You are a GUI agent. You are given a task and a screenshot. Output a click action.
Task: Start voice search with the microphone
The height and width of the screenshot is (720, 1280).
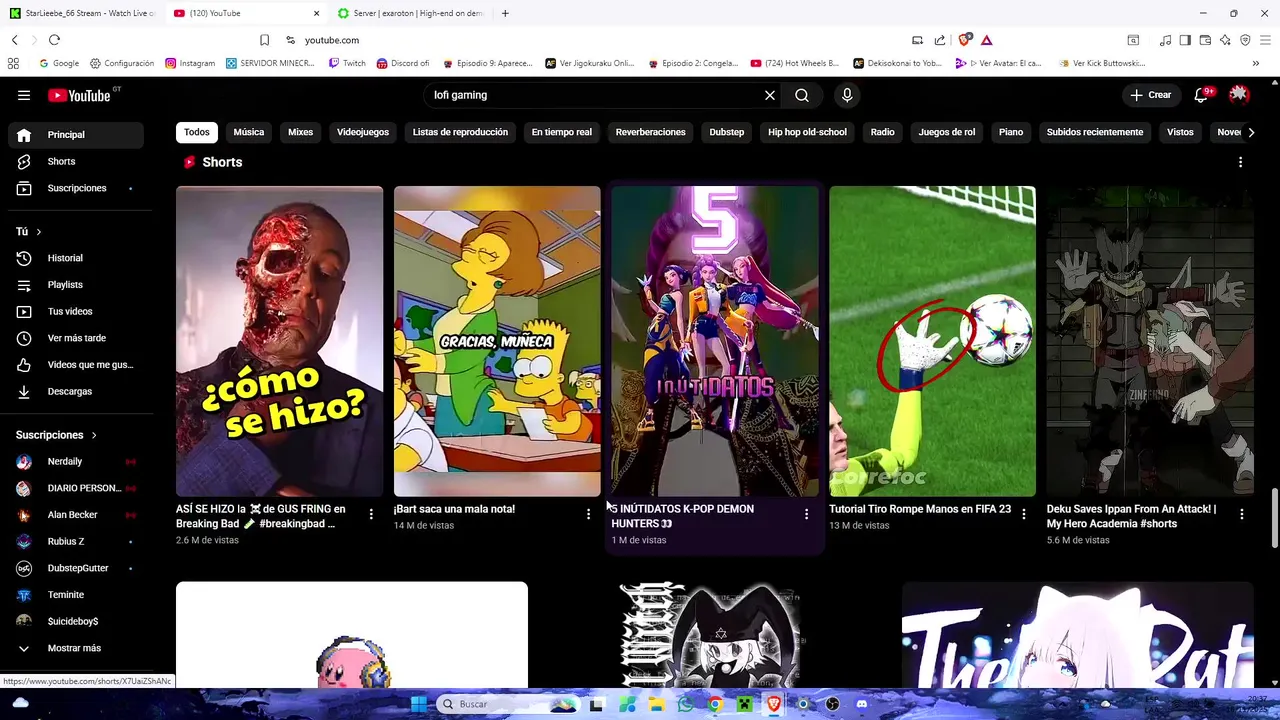tap(847, 95)
